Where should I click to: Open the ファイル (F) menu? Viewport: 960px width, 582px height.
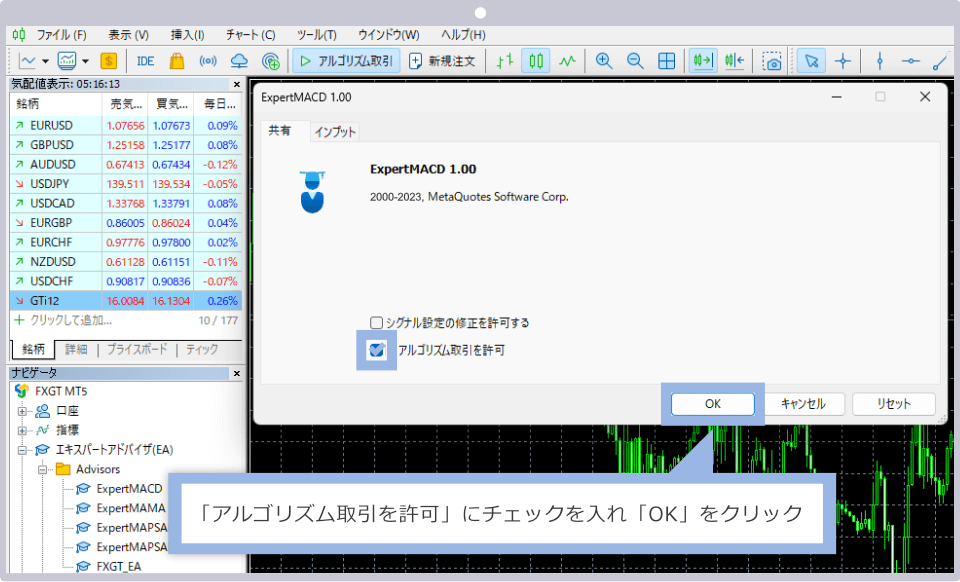click(61, 35)
